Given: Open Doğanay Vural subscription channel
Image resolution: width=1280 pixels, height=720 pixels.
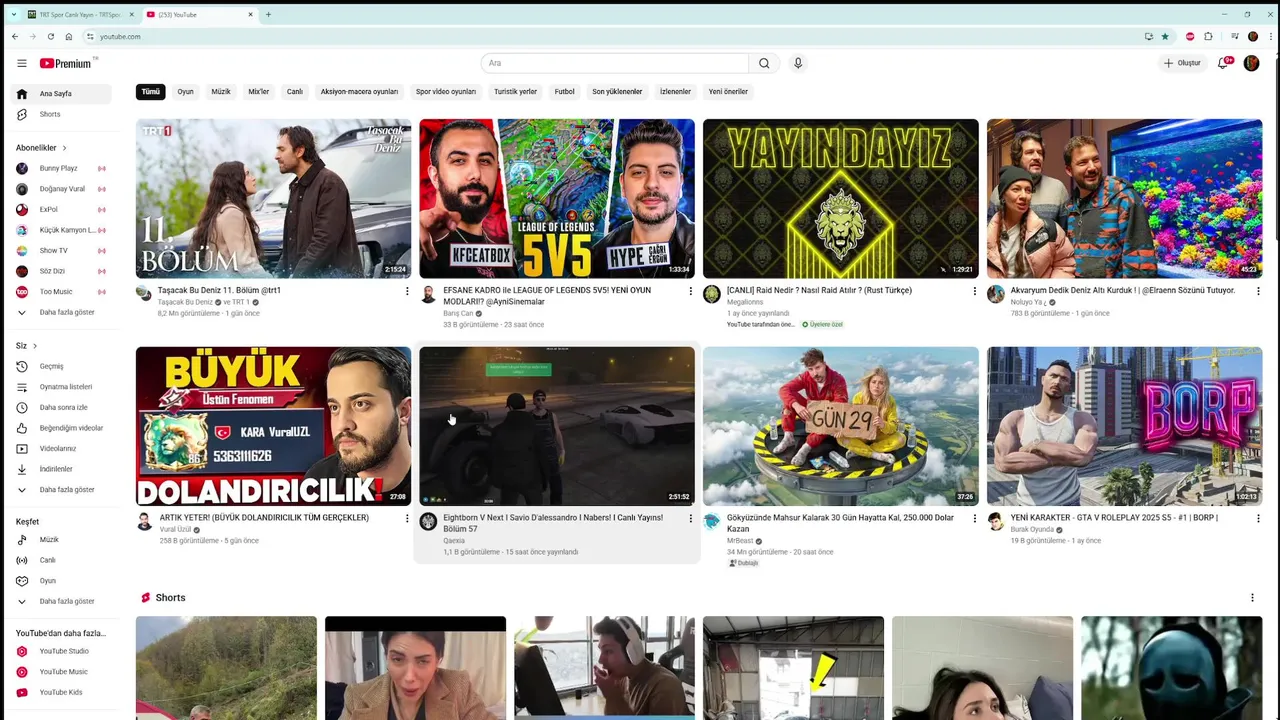Looking at the screenshot, I should (61, 189).
